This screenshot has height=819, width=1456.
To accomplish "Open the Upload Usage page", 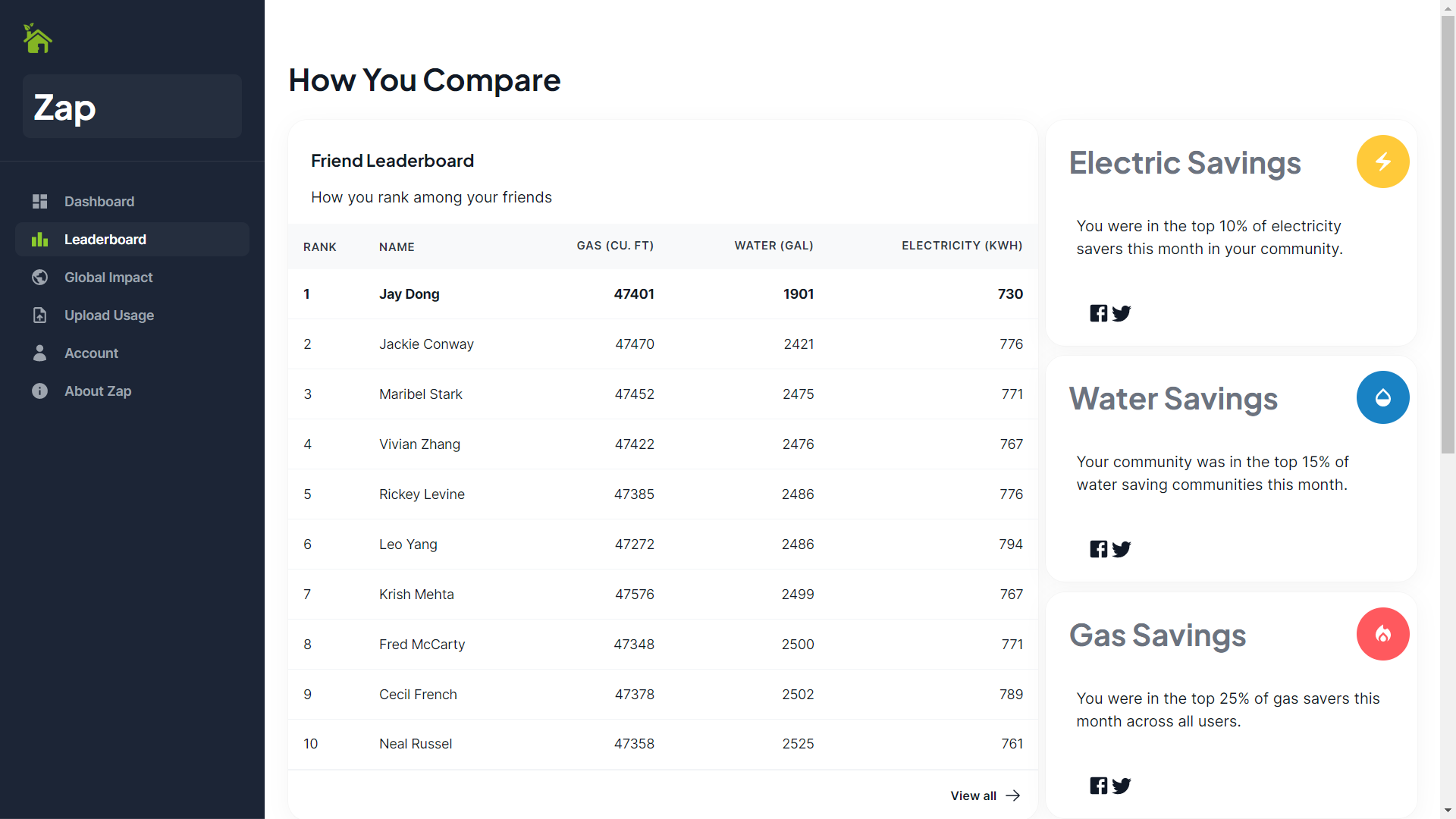I will (109, 315).
